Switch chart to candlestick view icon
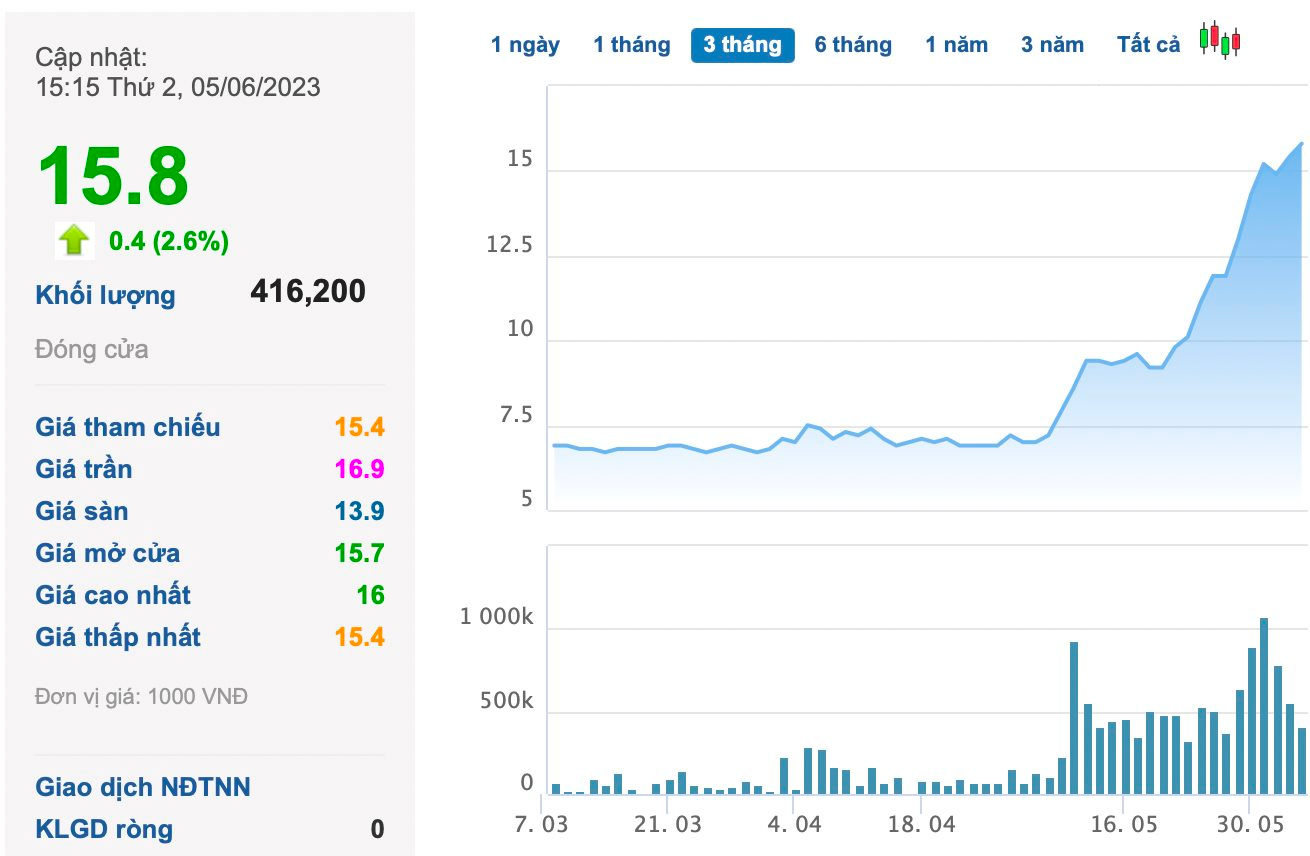The image size is (1310, 856). [x=1220, y=40]
